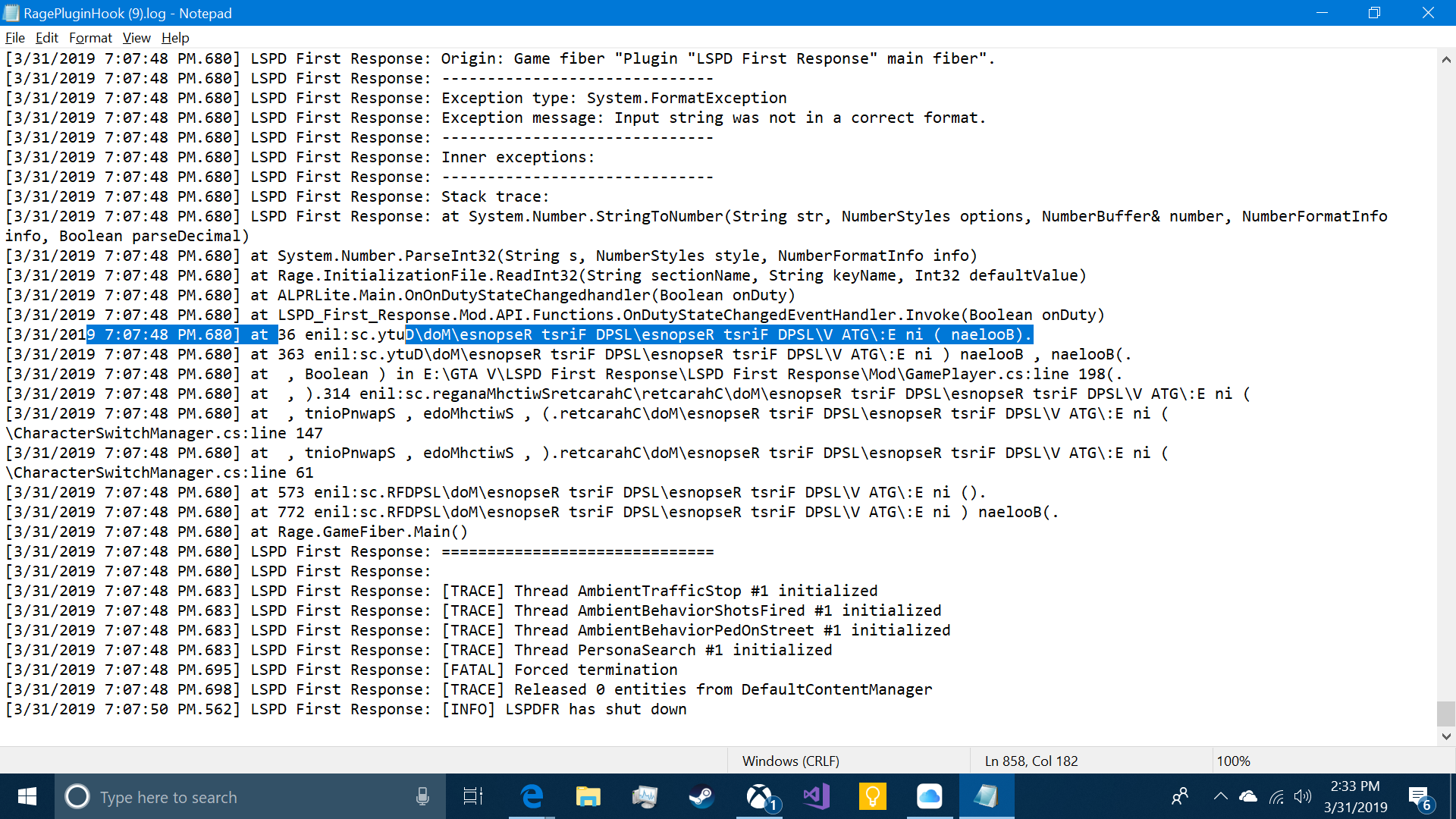The width and height of the screenshot is (1456, 819).
Task: Open the File menu
Action: tap(14, 38)
